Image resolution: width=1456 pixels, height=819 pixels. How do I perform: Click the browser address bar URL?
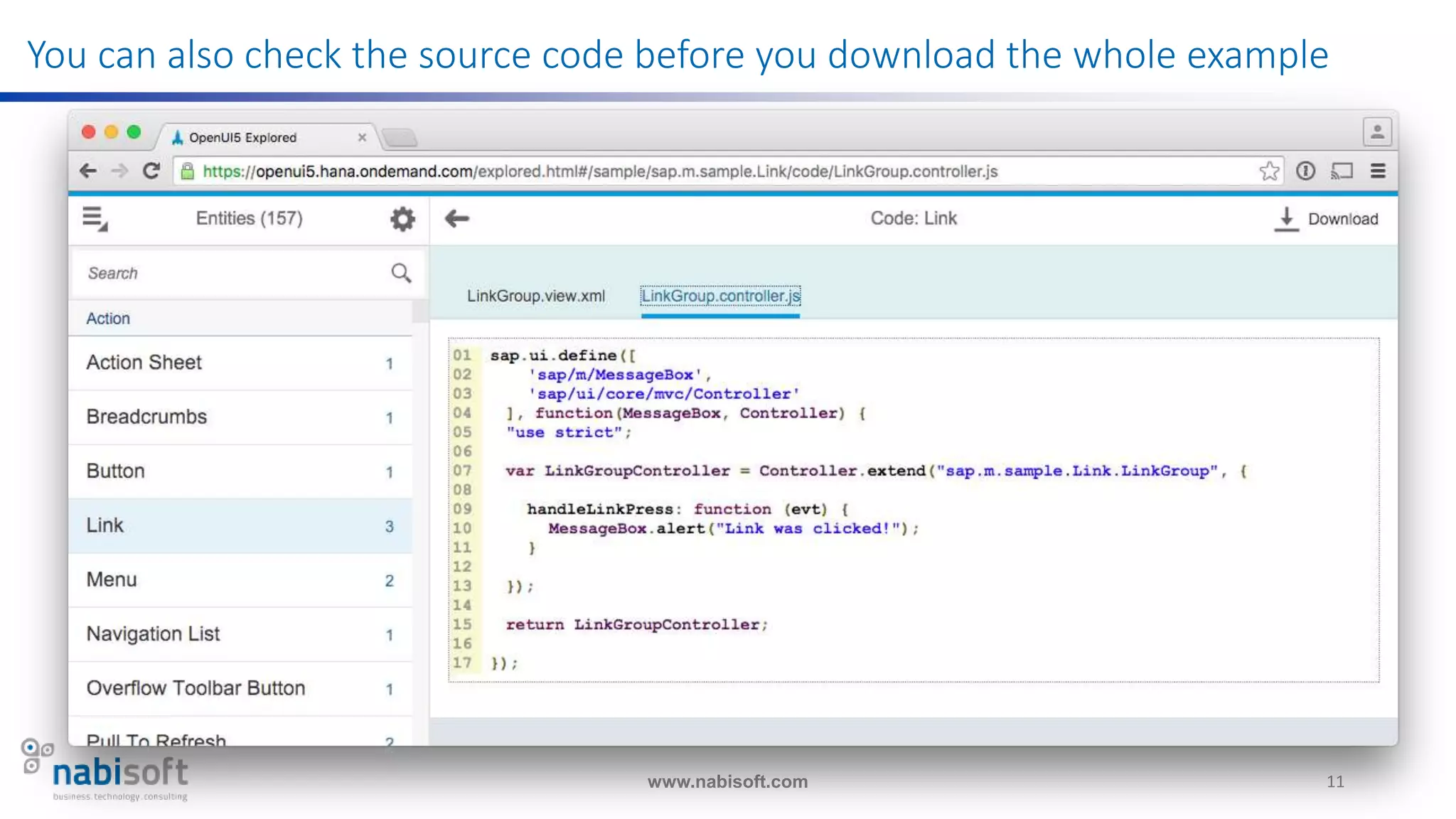click(x=600, y=171)
